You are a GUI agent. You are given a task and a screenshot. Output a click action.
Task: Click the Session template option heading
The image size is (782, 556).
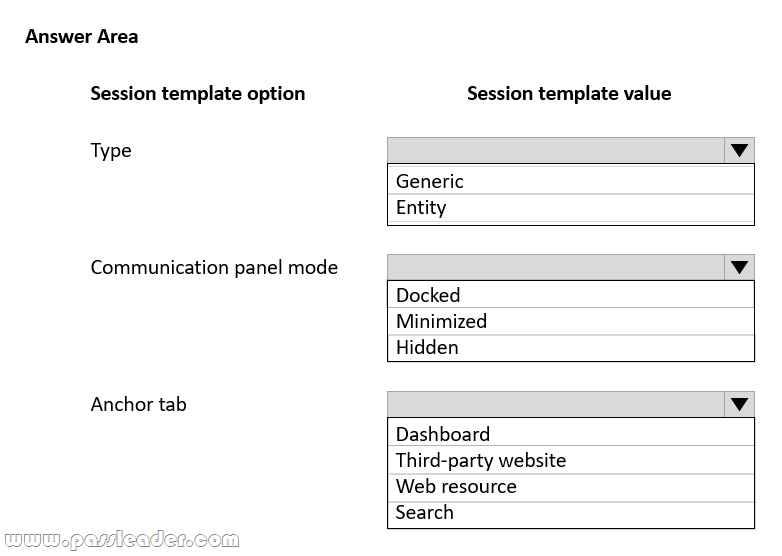coord(198,94)
